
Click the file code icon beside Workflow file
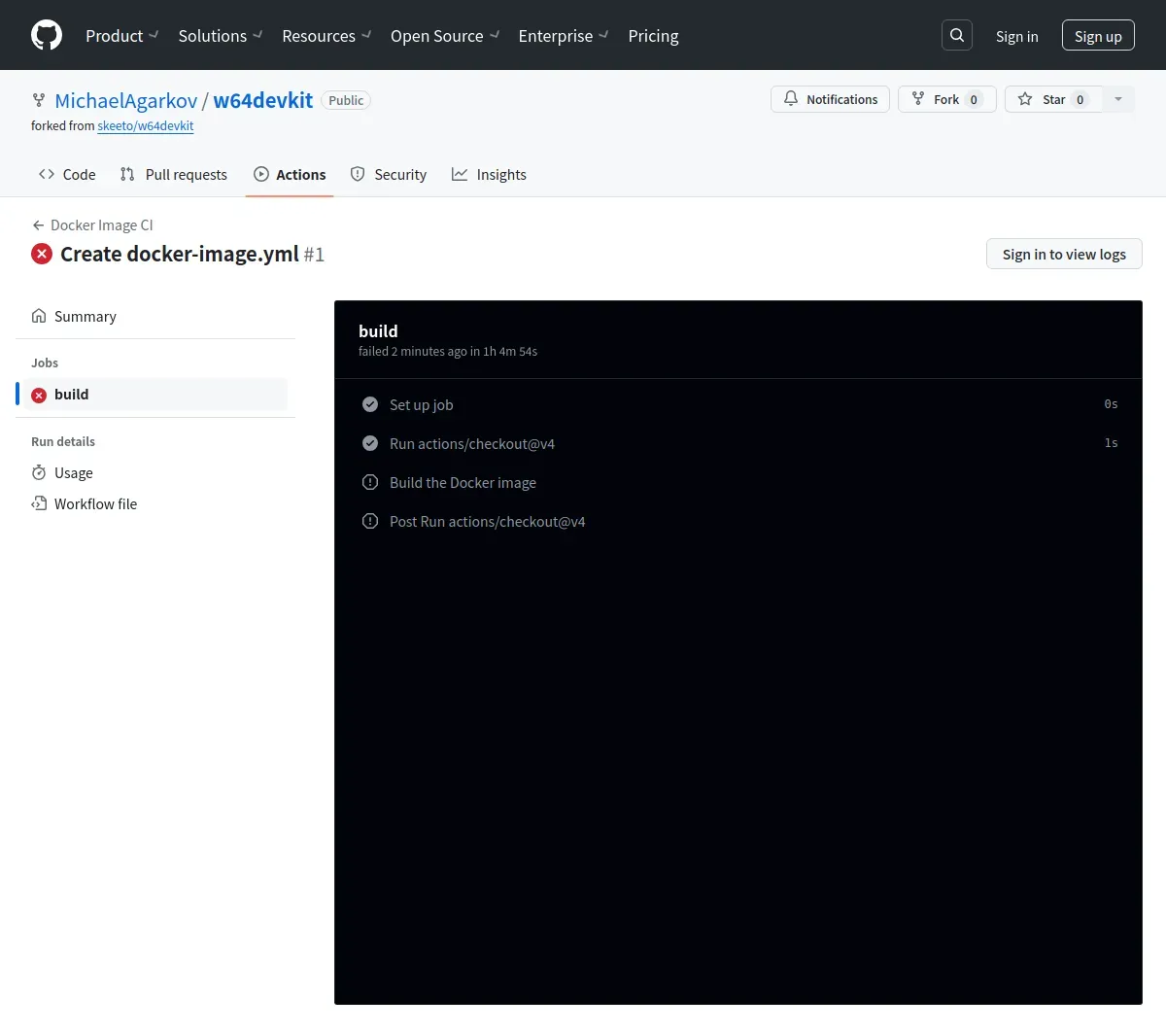pyautogui.click(x=39, y=503)
